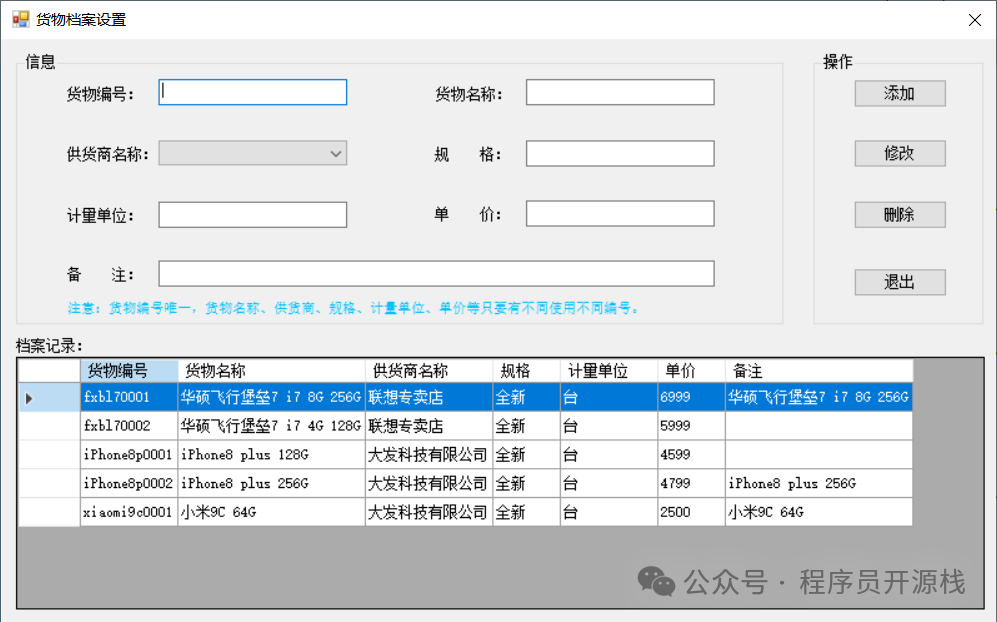Screen dimensions: 997x622
Task: Focus the 备注 text field
Action: pyautogui.click(x=436, y=274)
